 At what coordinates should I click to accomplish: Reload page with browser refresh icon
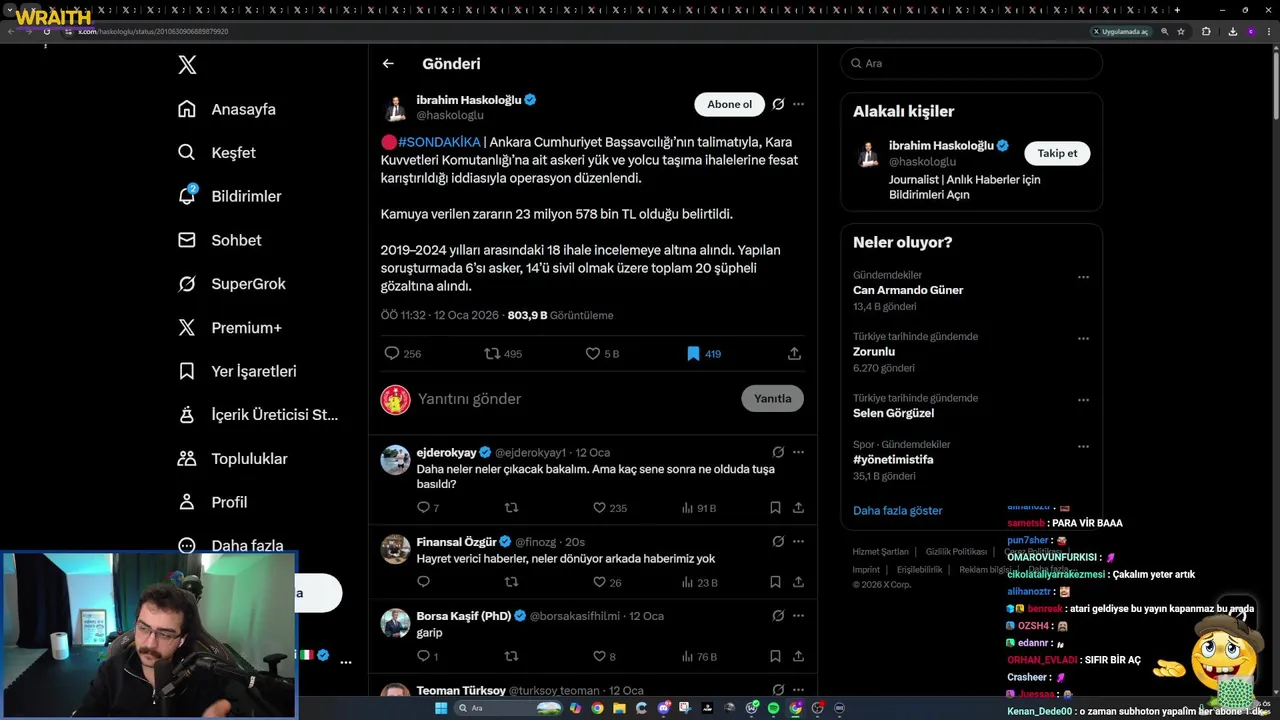(46, 31)
